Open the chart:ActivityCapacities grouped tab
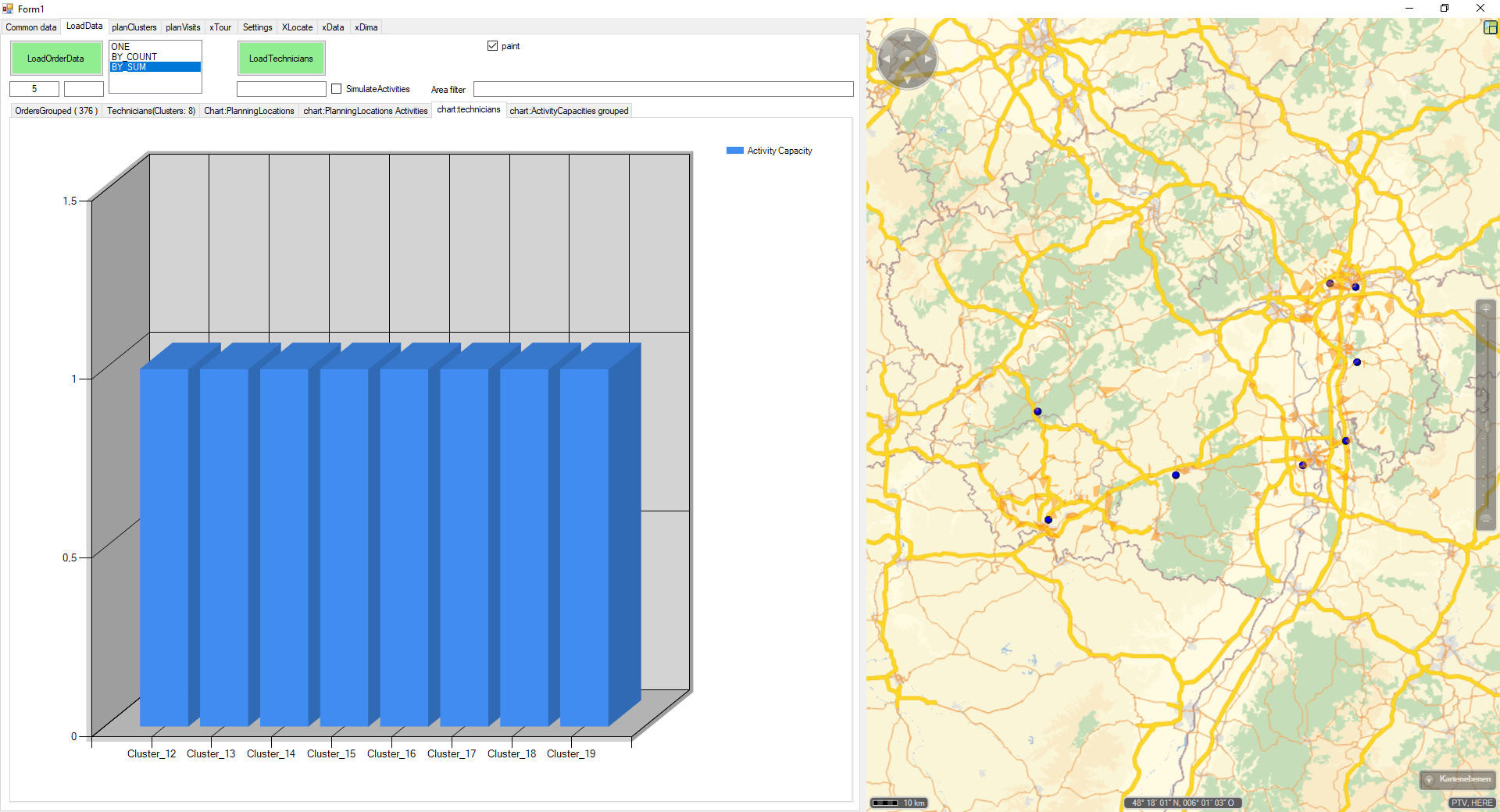 click(x=569, y=111)
